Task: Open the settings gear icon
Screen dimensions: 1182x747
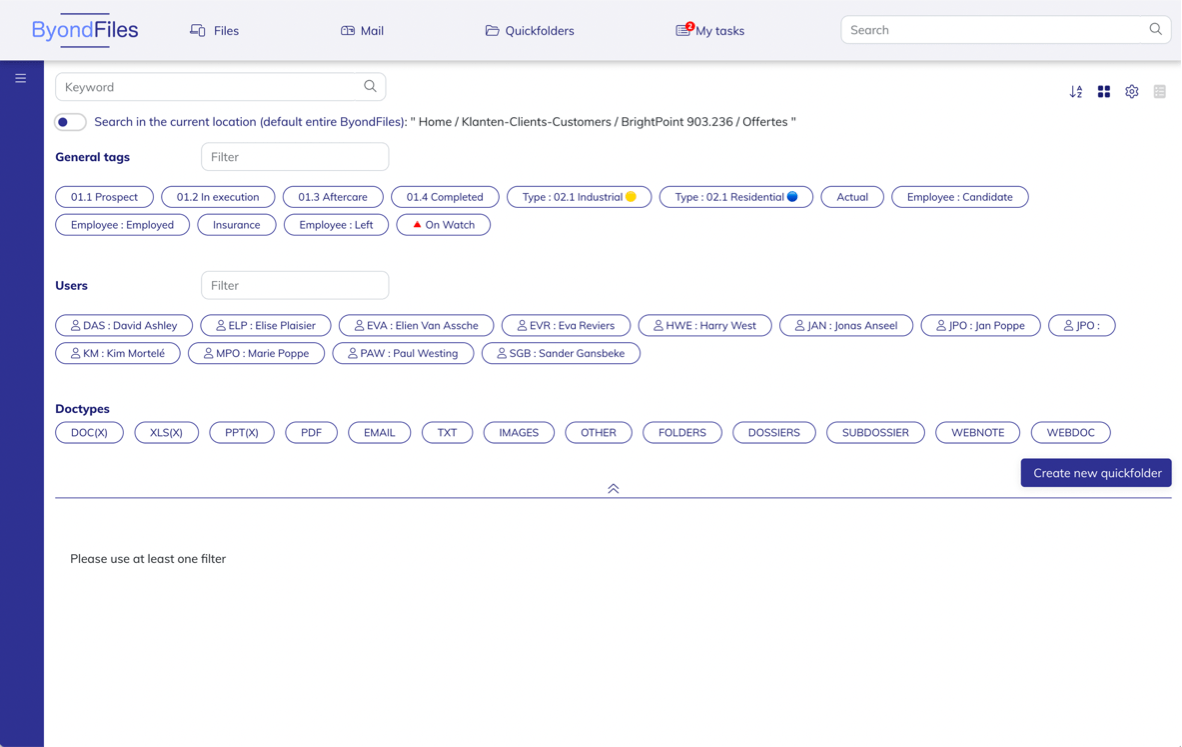Action: [x=1132, y=92]
